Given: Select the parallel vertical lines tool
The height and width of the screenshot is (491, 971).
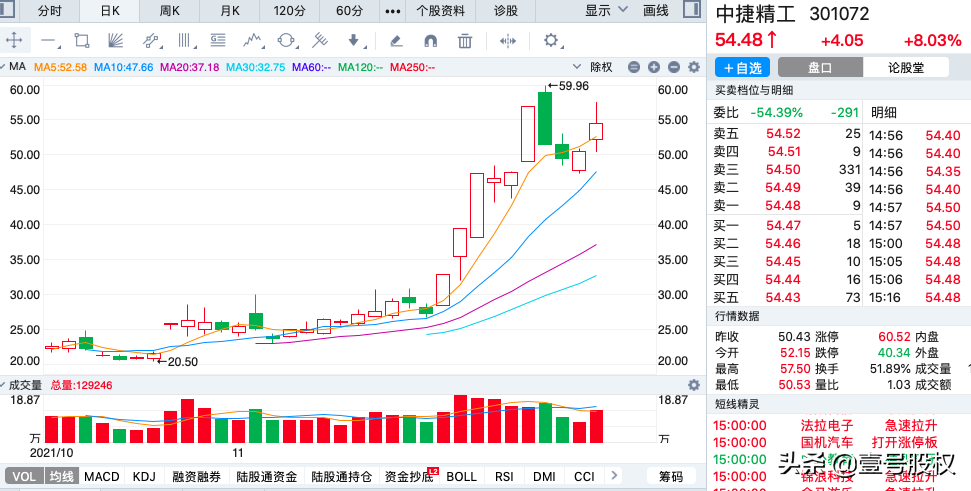Looking at the screenshot, I should 185,41.
